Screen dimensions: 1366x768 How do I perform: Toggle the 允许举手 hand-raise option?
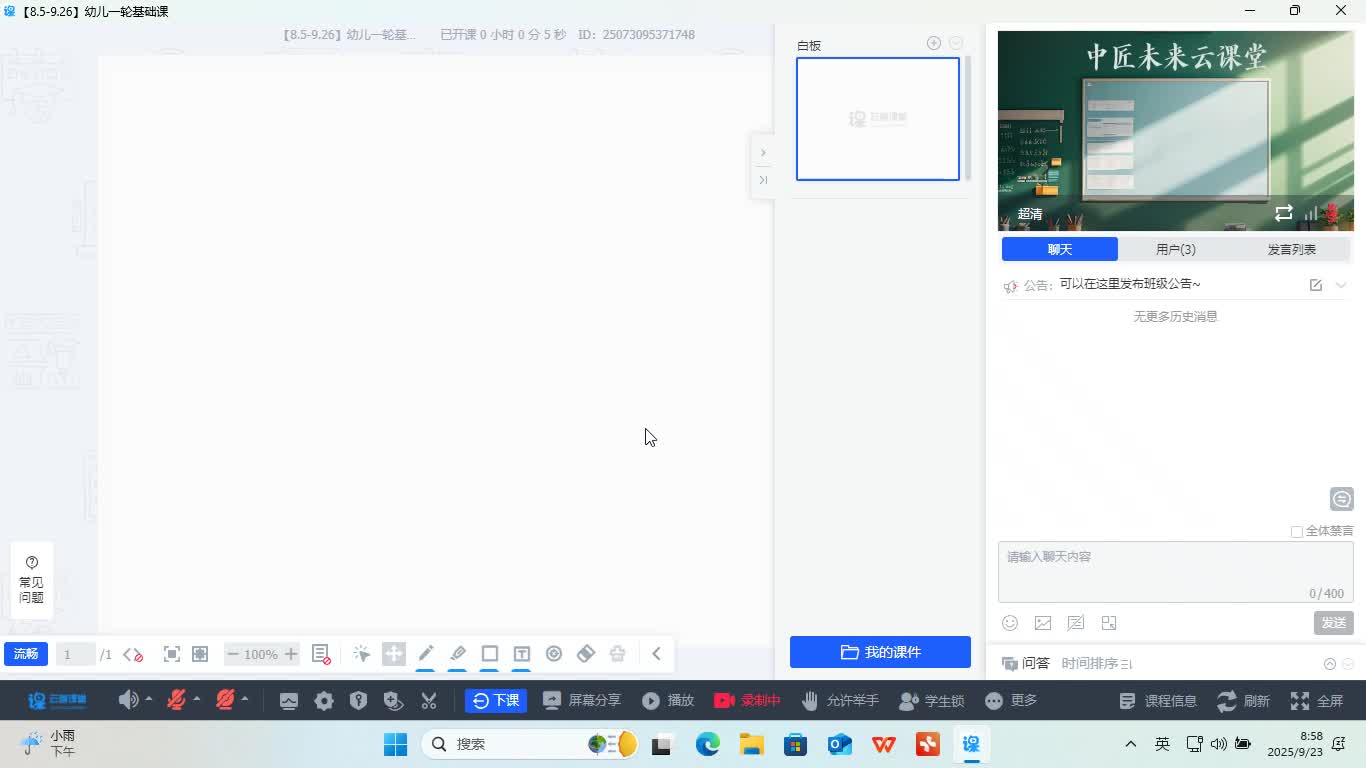click(x=840, y=701)
